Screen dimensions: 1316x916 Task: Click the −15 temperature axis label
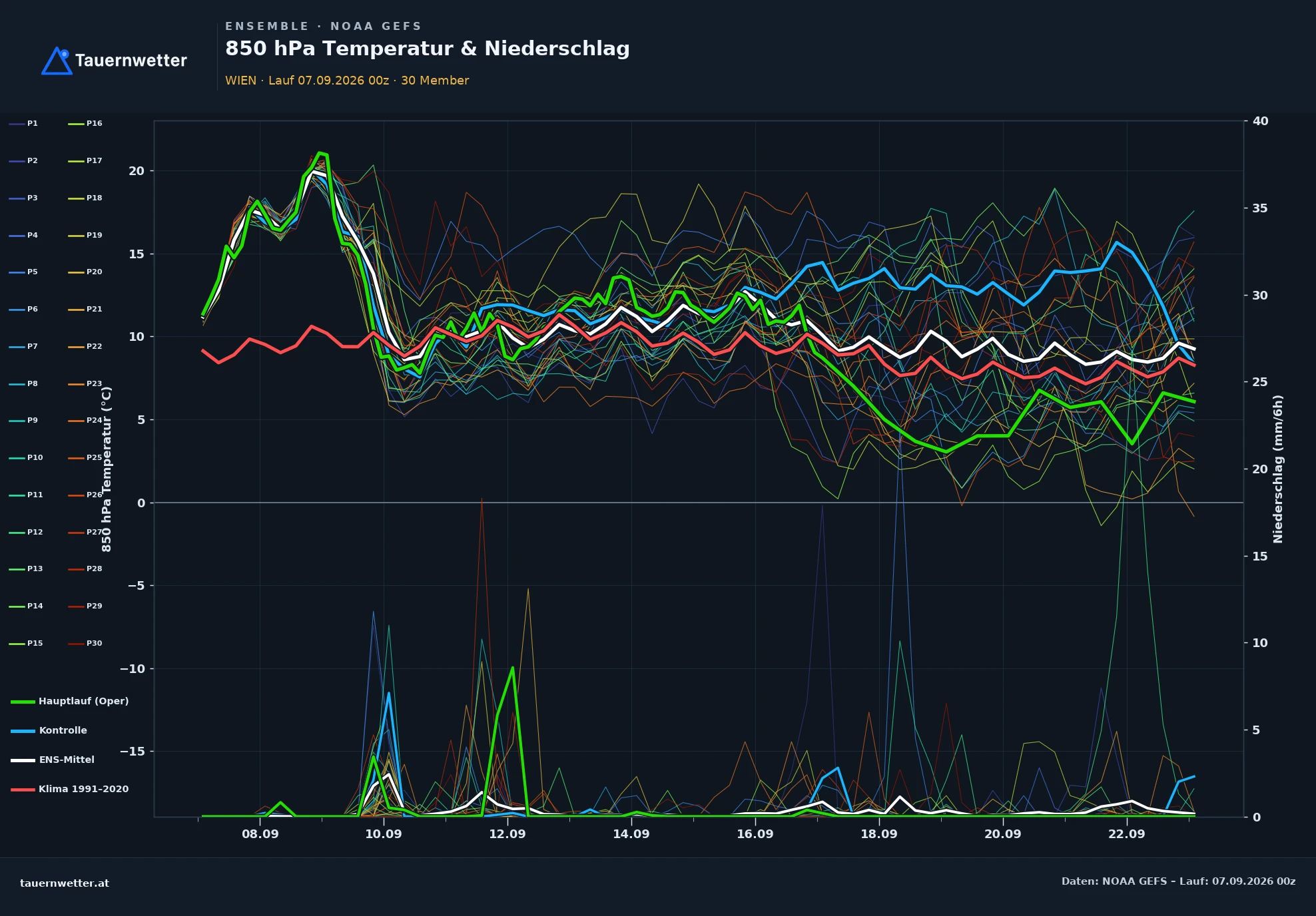coord(132,752)
